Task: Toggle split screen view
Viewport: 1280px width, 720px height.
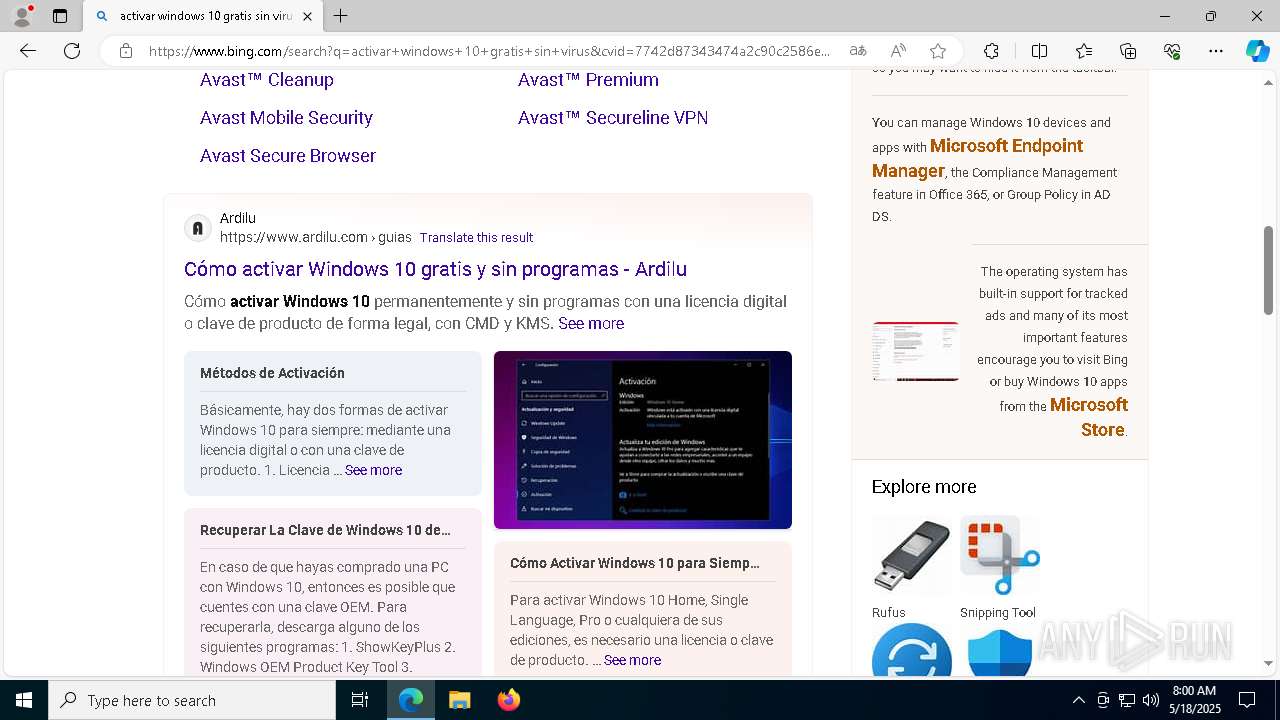Action: 1039,51
